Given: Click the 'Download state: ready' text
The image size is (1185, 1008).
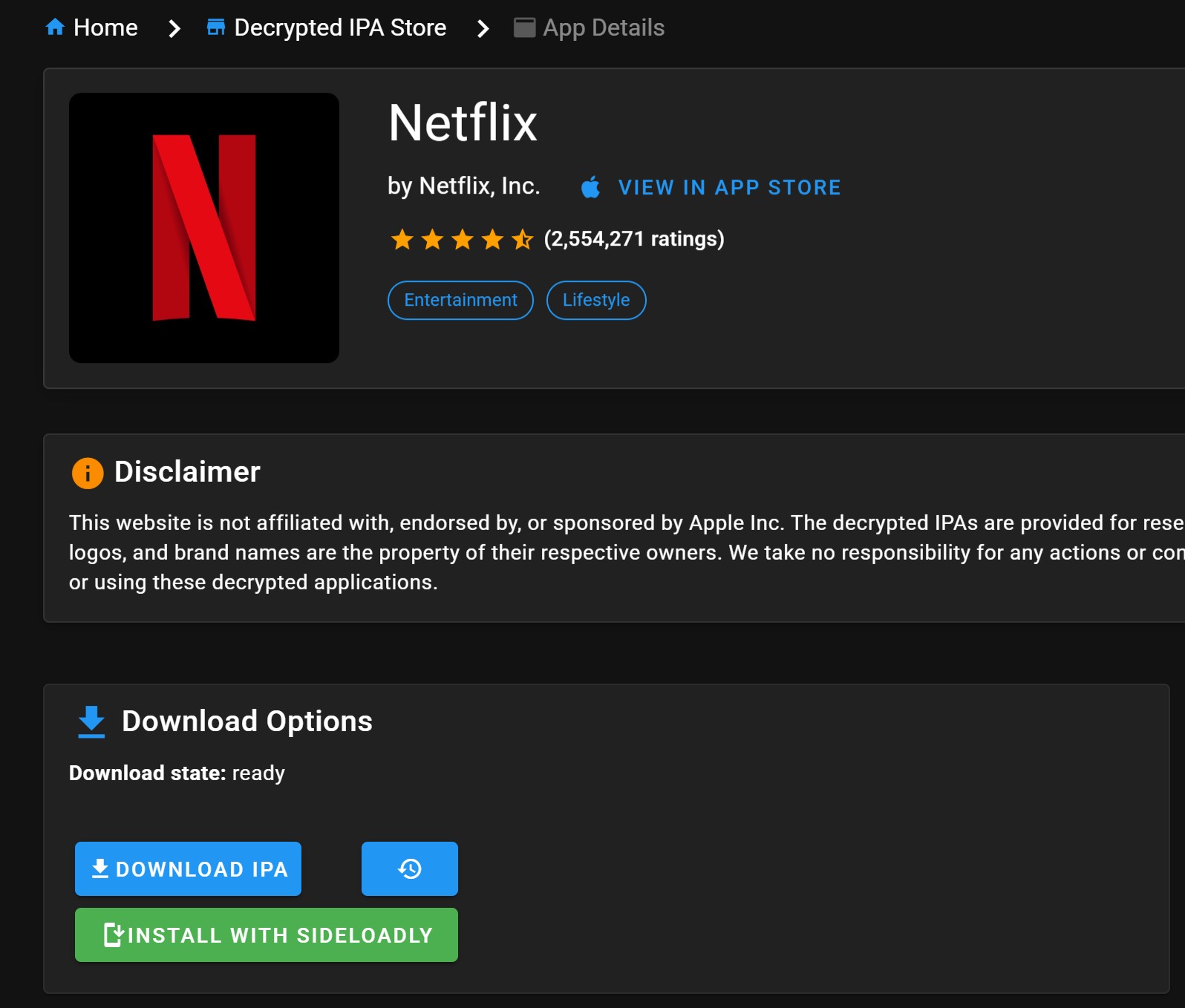Looking at the screenshot, I should (x=177, y=773).
